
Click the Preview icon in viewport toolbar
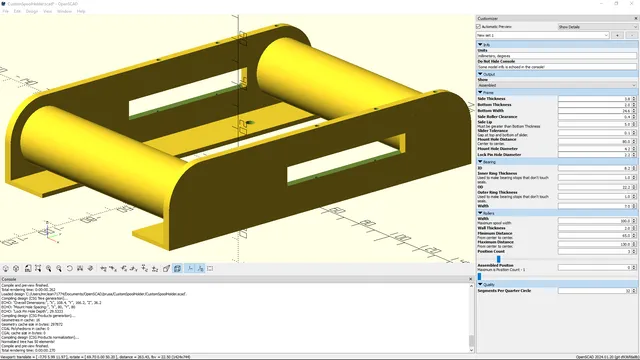pyautogui.click(x=6, y=269)
